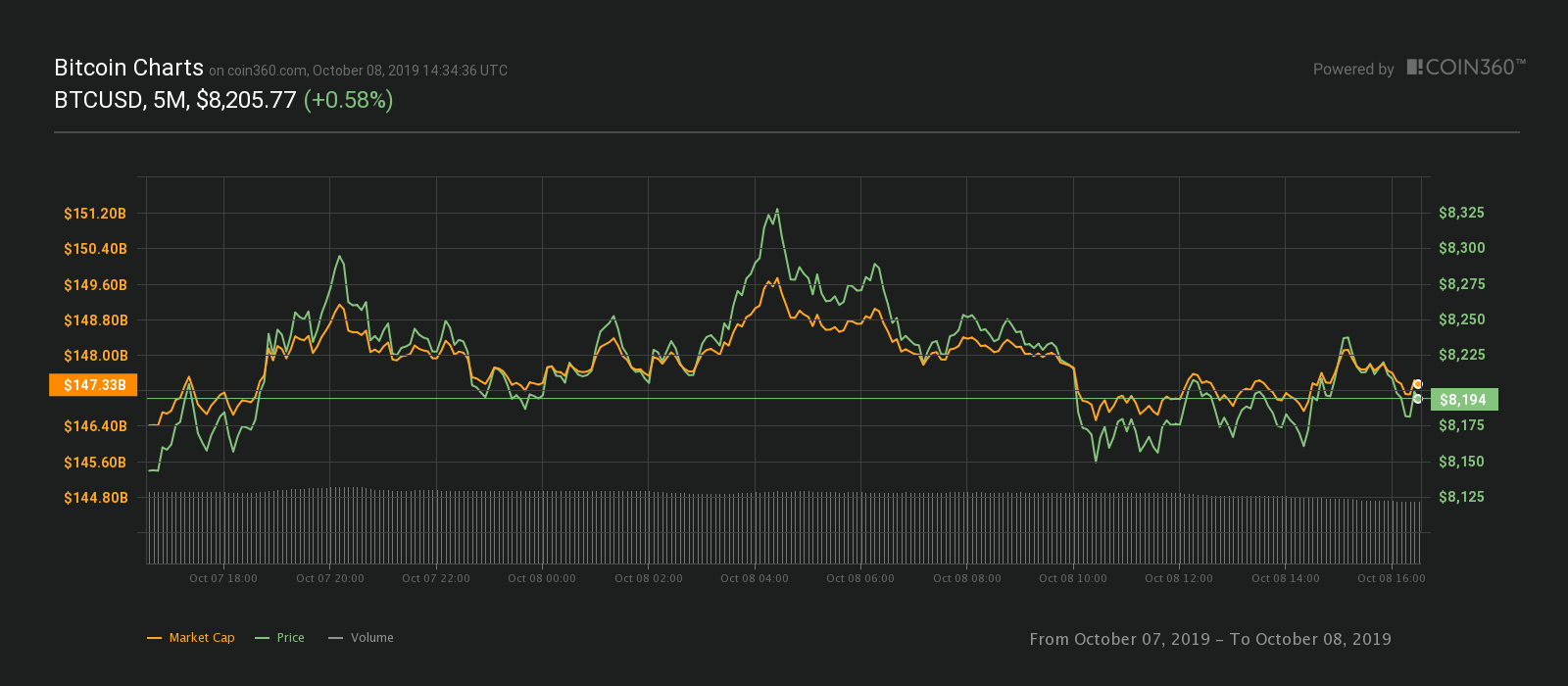Click the Oct 08 00:00 time label
Viewport: 1568px width, 686px height.
click(542, 578)
